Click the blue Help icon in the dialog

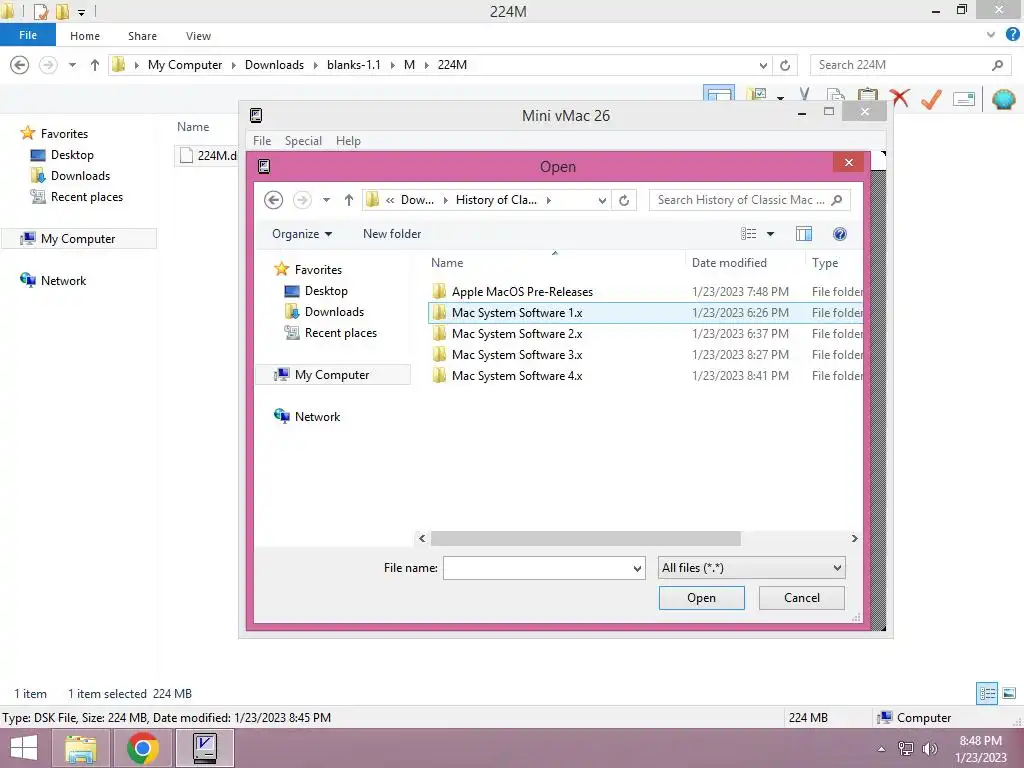point(840,234)
